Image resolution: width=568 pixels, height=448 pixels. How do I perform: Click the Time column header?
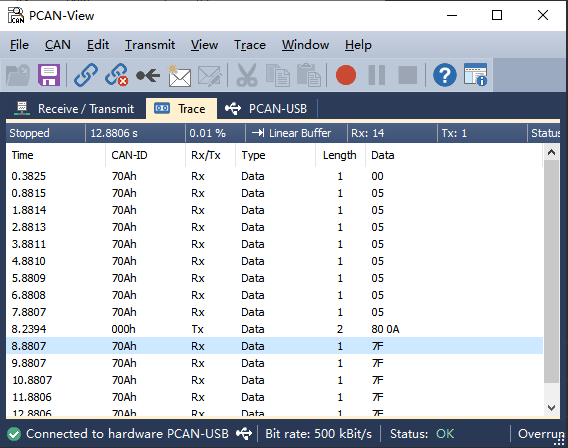[x=22, y=155]
